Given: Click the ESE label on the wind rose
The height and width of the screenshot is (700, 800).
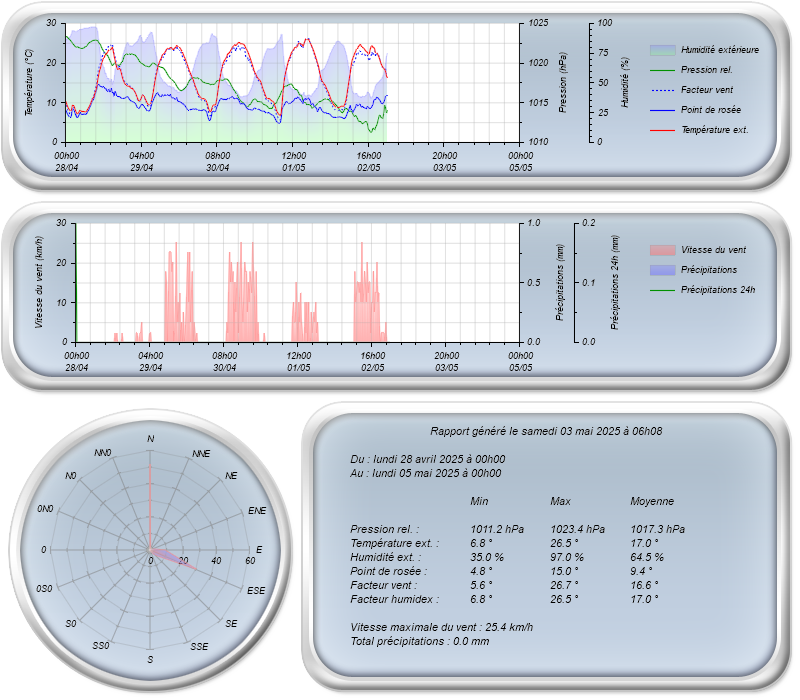Looking at the screenshot, I should [256, 591].
